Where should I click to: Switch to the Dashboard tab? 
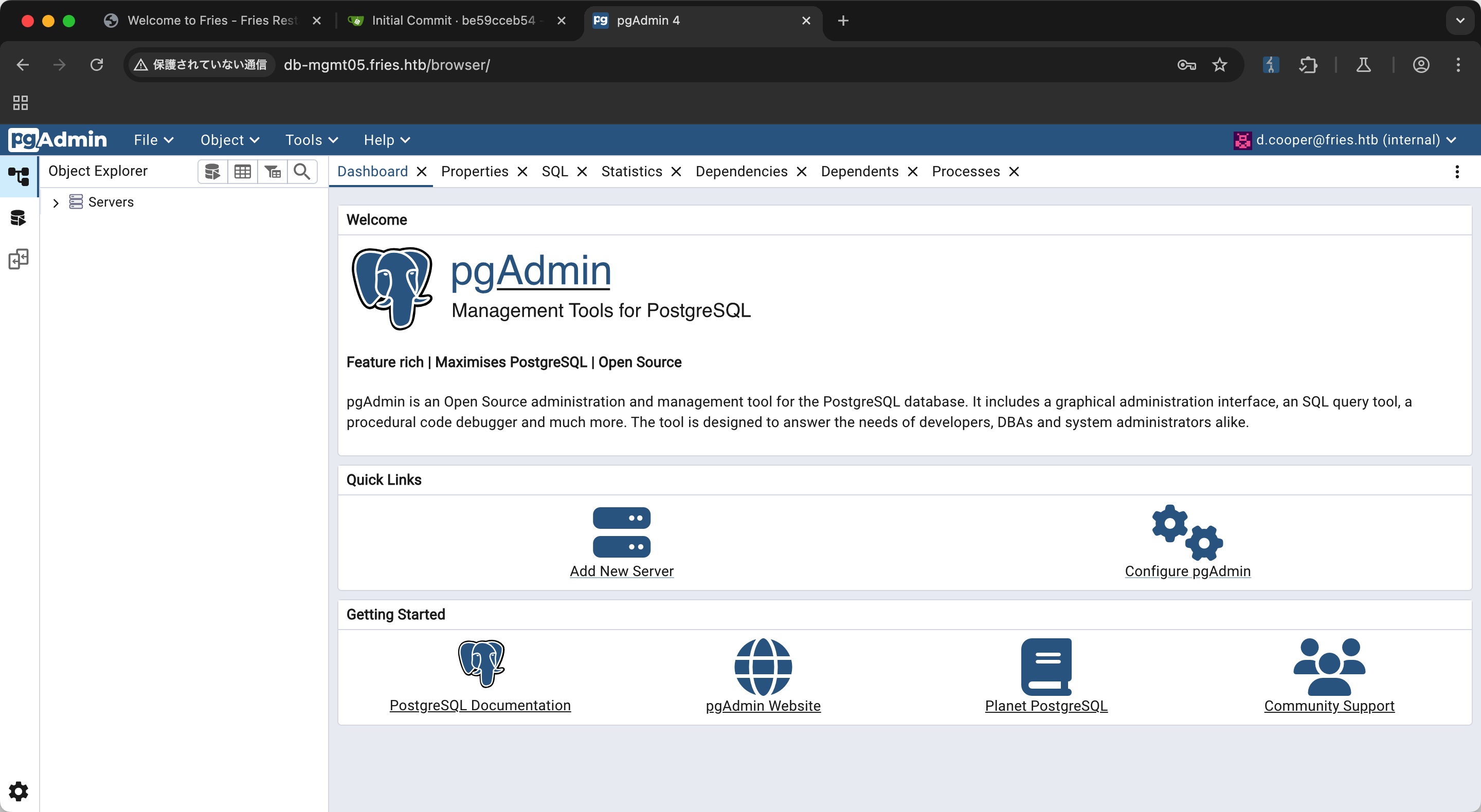click(x=372, y=171)
